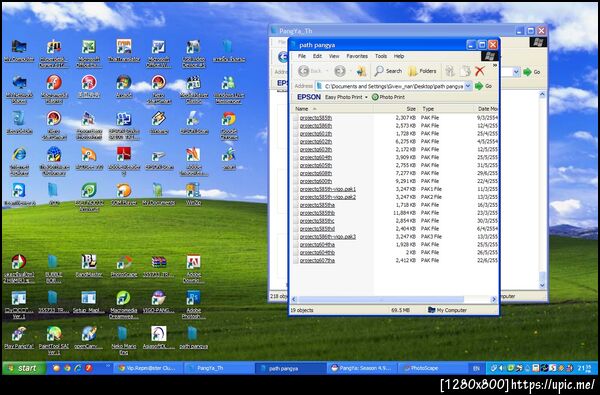Select file projectg601th
Image resolution: width=600 pixels, height=395 pixels.
pyautogui.click(x=316, y=134)
